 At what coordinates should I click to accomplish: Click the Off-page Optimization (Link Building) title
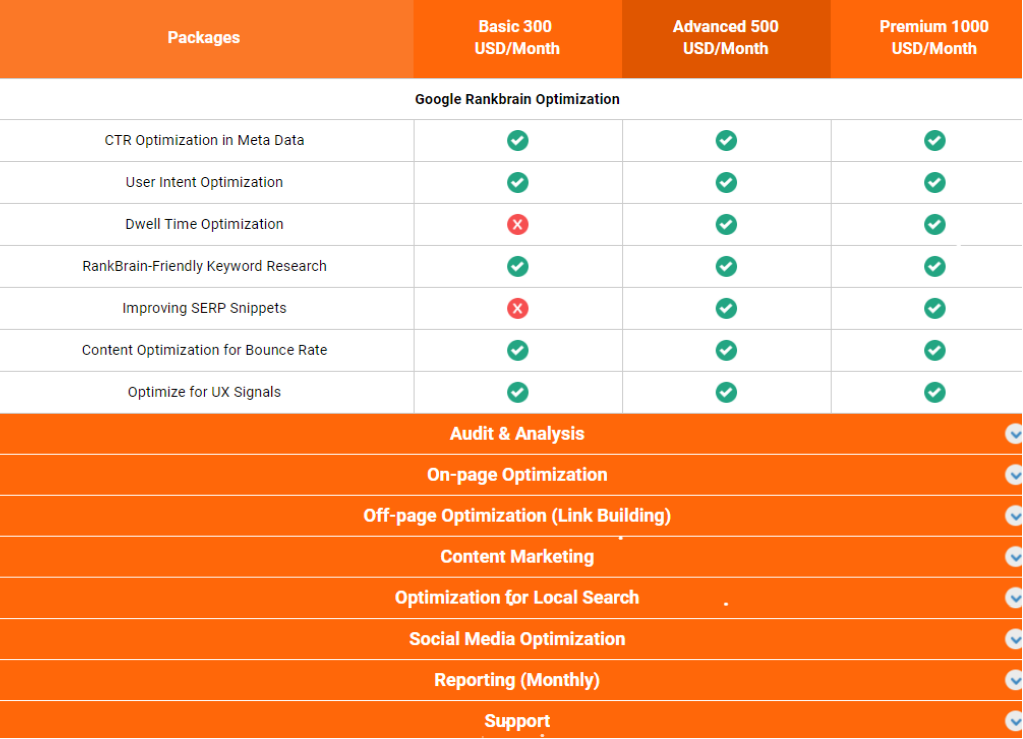click(517, 516)
